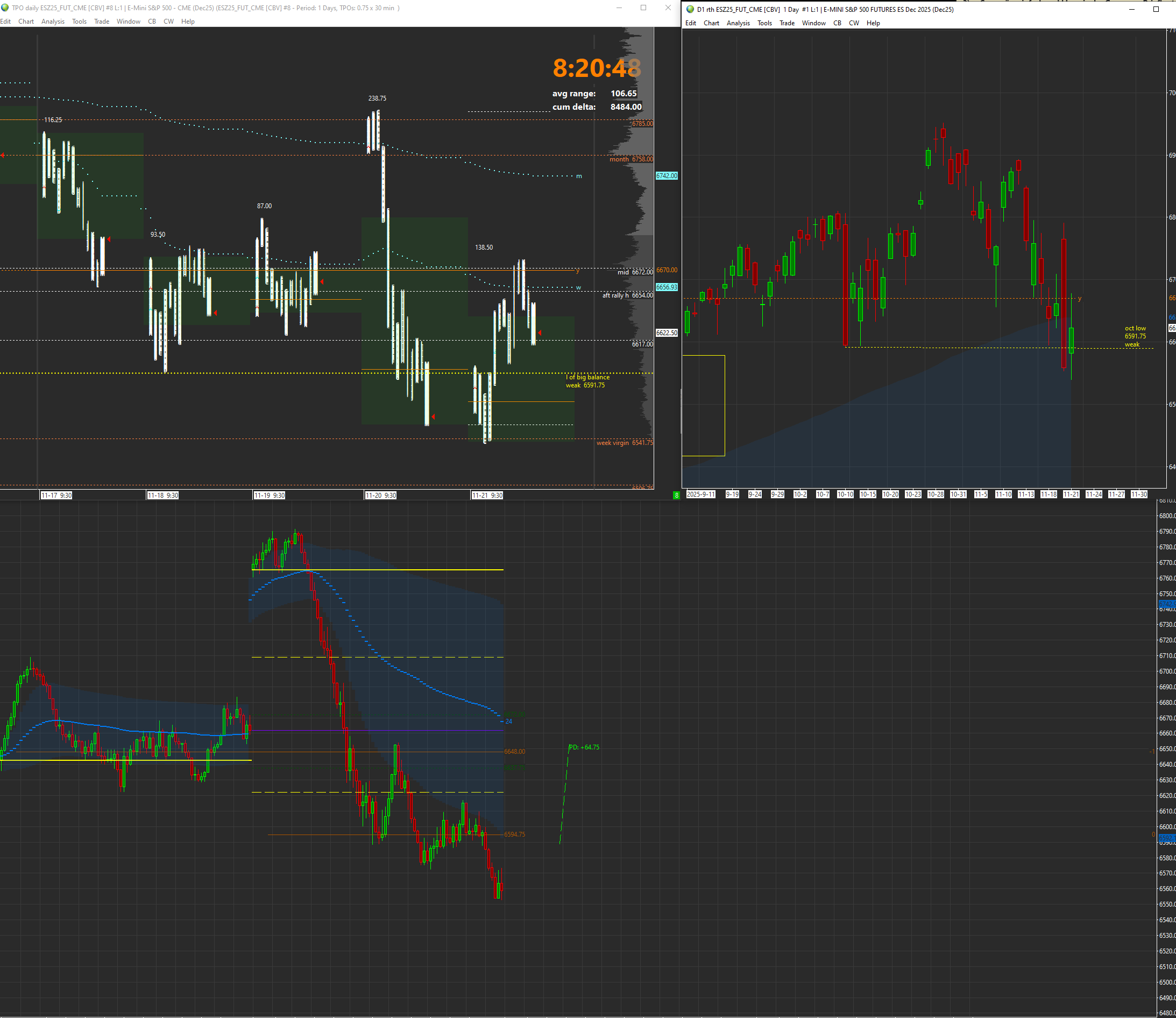The height and width of the screenshot is (1018, 1176).
Task: Click the 6617.00 level label
Action: 642,344
